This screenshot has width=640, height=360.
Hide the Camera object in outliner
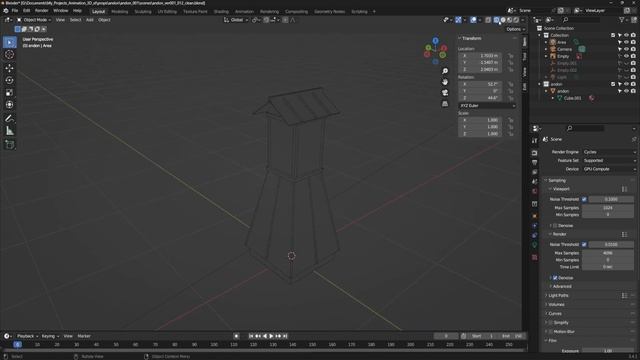(627, 49)
